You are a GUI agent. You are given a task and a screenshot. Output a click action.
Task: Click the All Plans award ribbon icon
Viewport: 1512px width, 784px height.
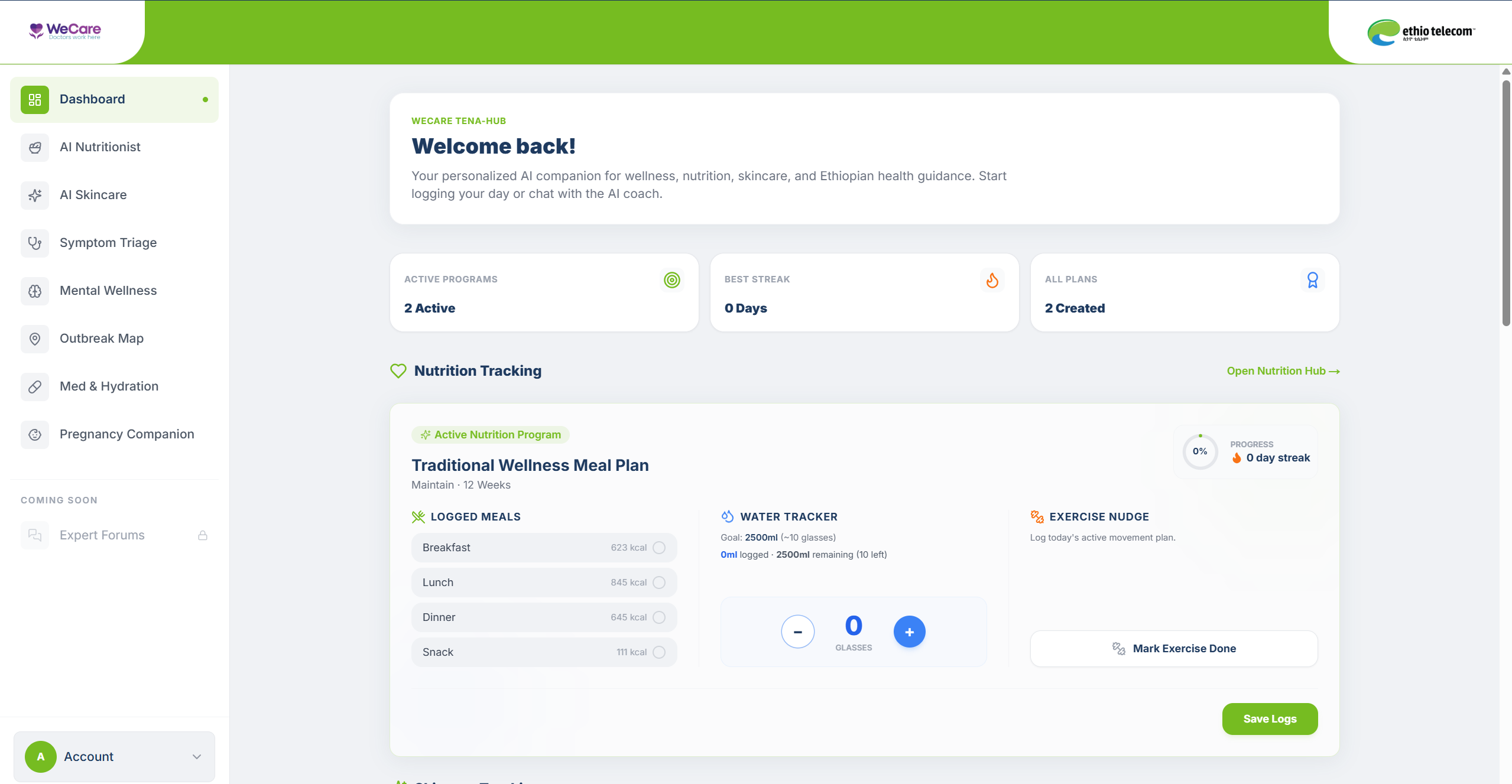pyautogui.click(x=1313, y=280)
